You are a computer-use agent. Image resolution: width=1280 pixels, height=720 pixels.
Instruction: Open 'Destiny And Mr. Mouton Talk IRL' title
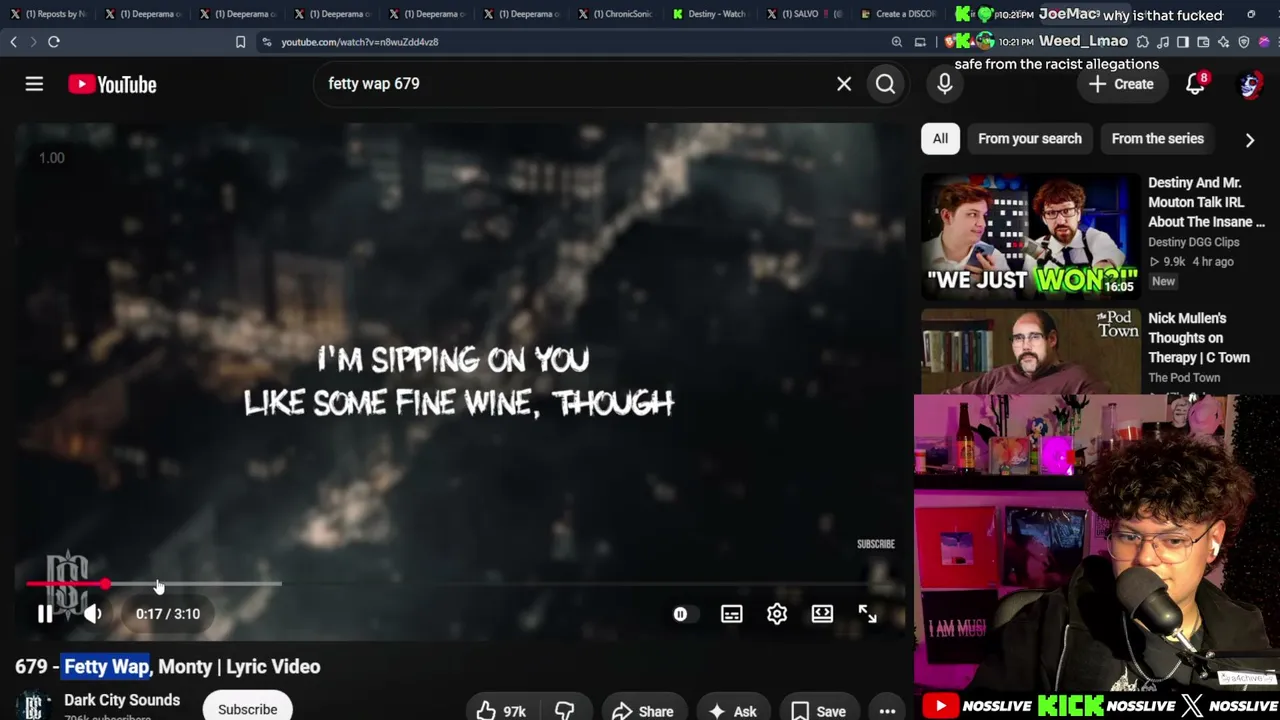pyautogui.click(x=1206, y=202)
